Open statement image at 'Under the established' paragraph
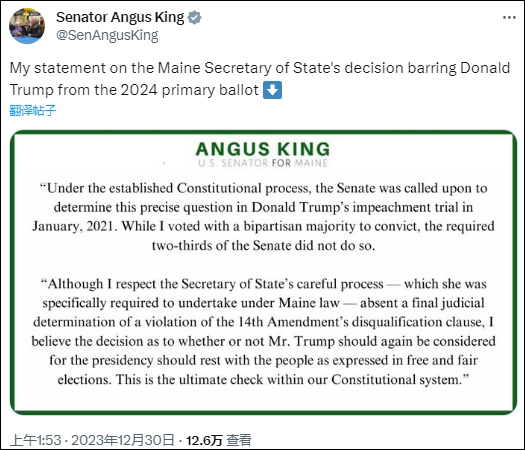The width and height of the screenshot is (525, 450). (x=264, y=217)
